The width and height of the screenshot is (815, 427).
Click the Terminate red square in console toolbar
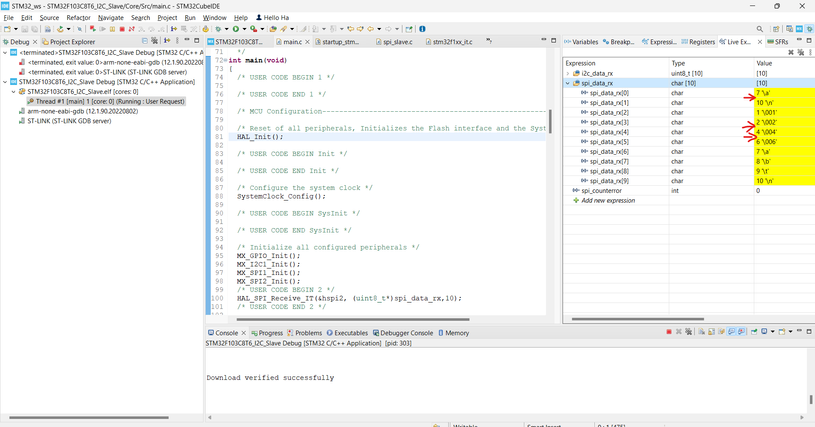click(x=669, y=332)
